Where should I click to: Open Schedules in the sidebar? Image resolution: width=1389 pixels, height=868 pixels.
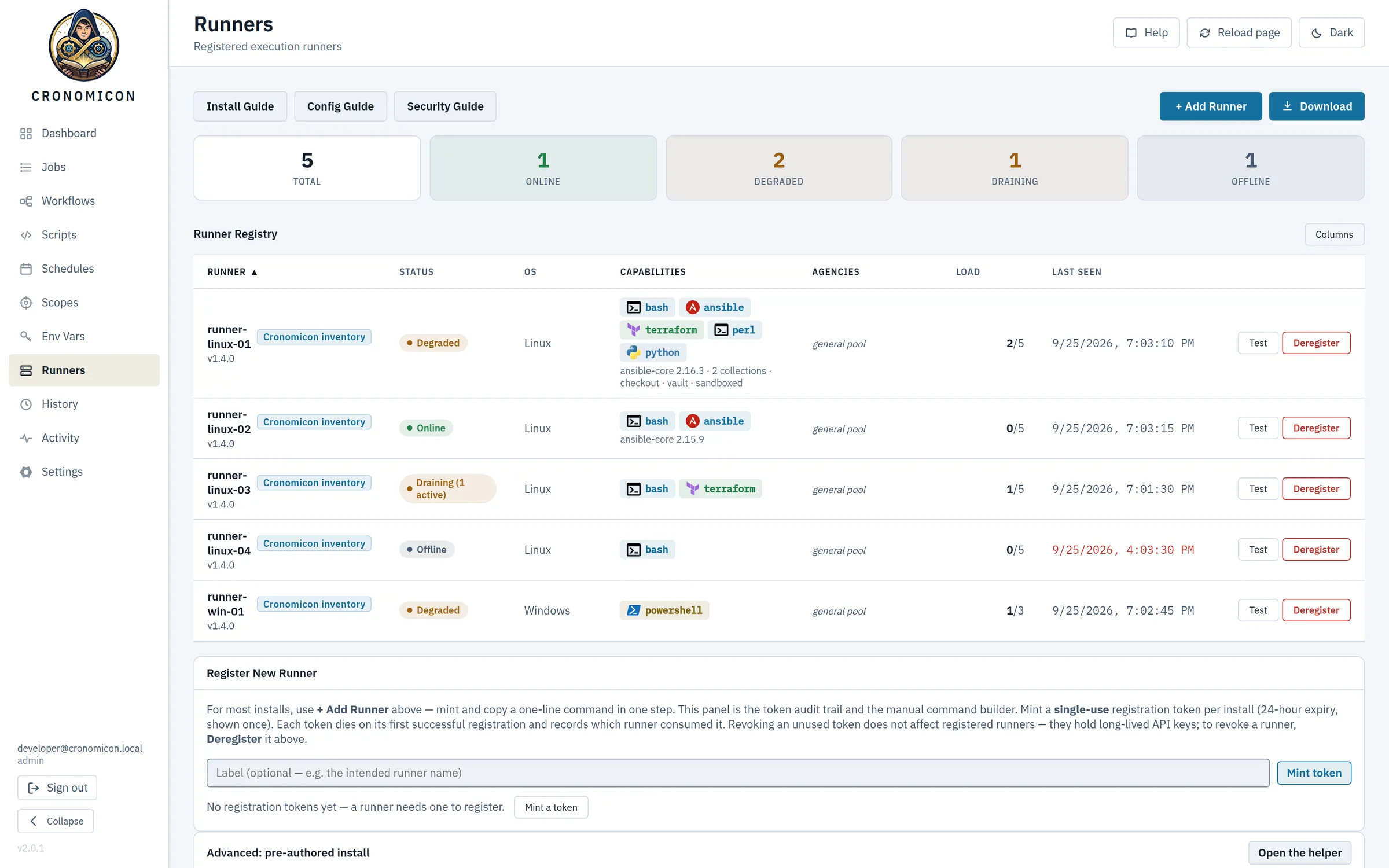coord(84,269)
